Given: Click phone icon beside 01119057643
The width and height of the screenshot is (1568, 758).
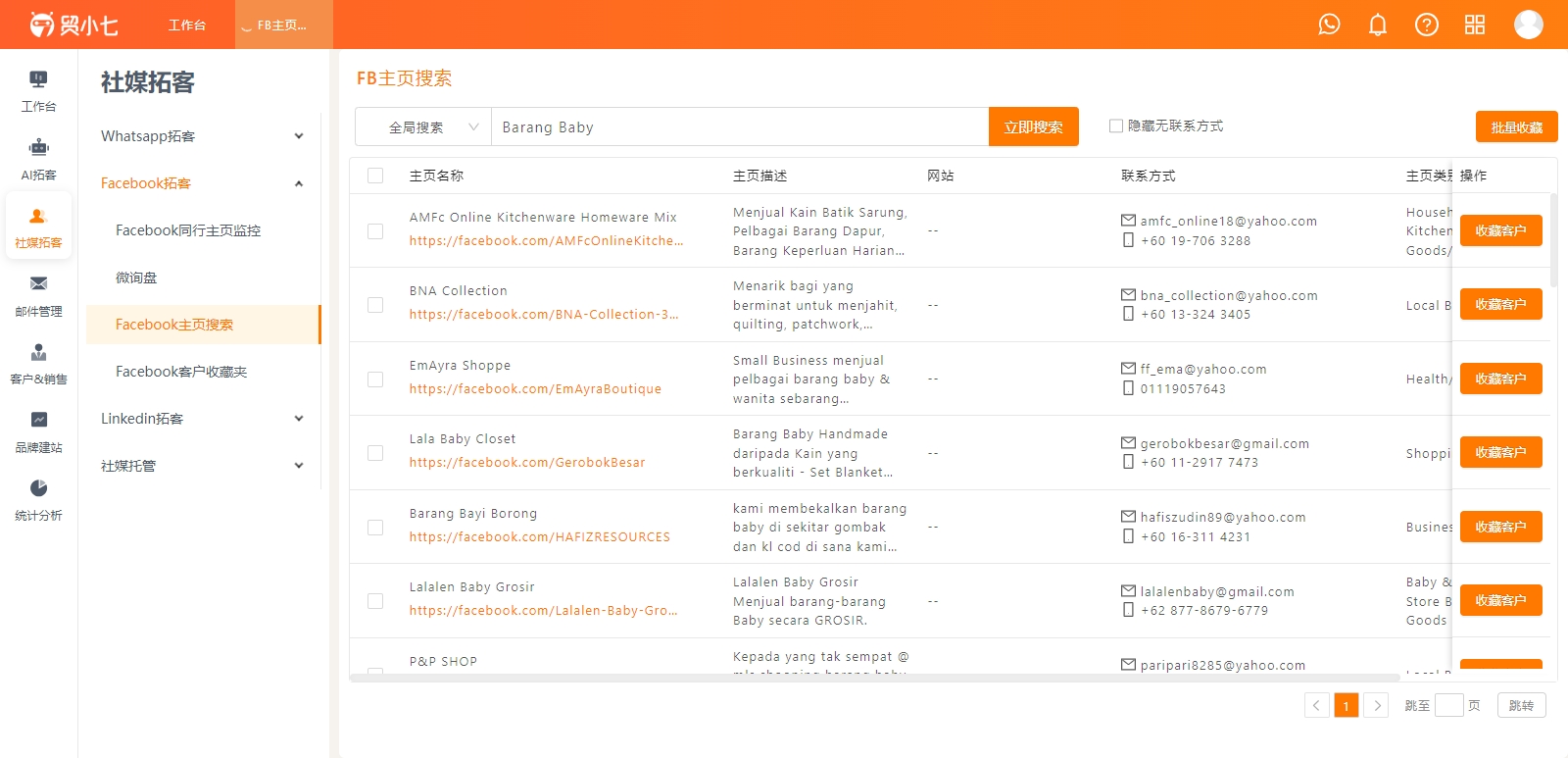Looking at the screenshot, I should (x=1128, y=388).
